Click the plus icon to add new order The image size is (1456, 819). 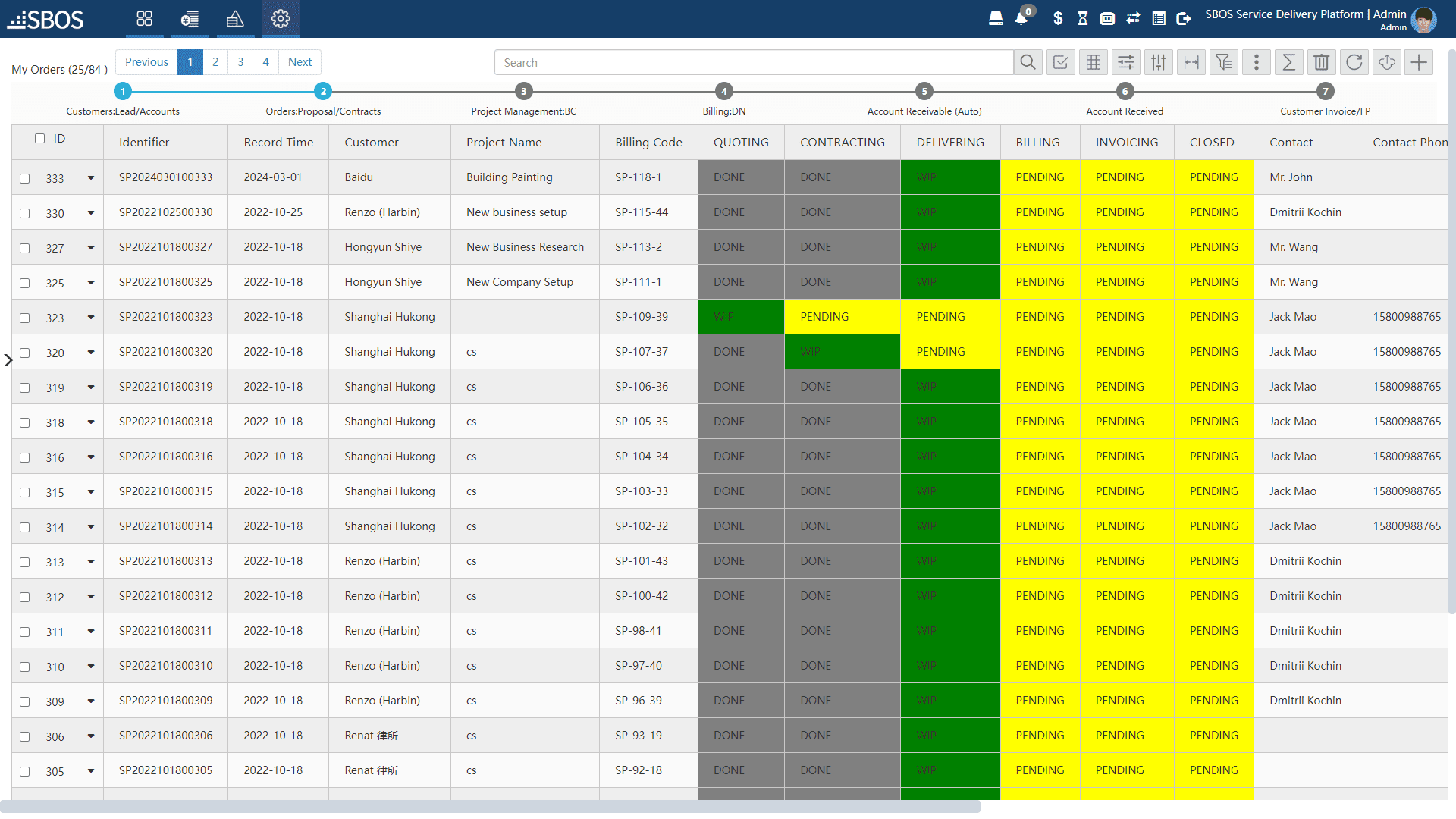[x=1419, y=62]
